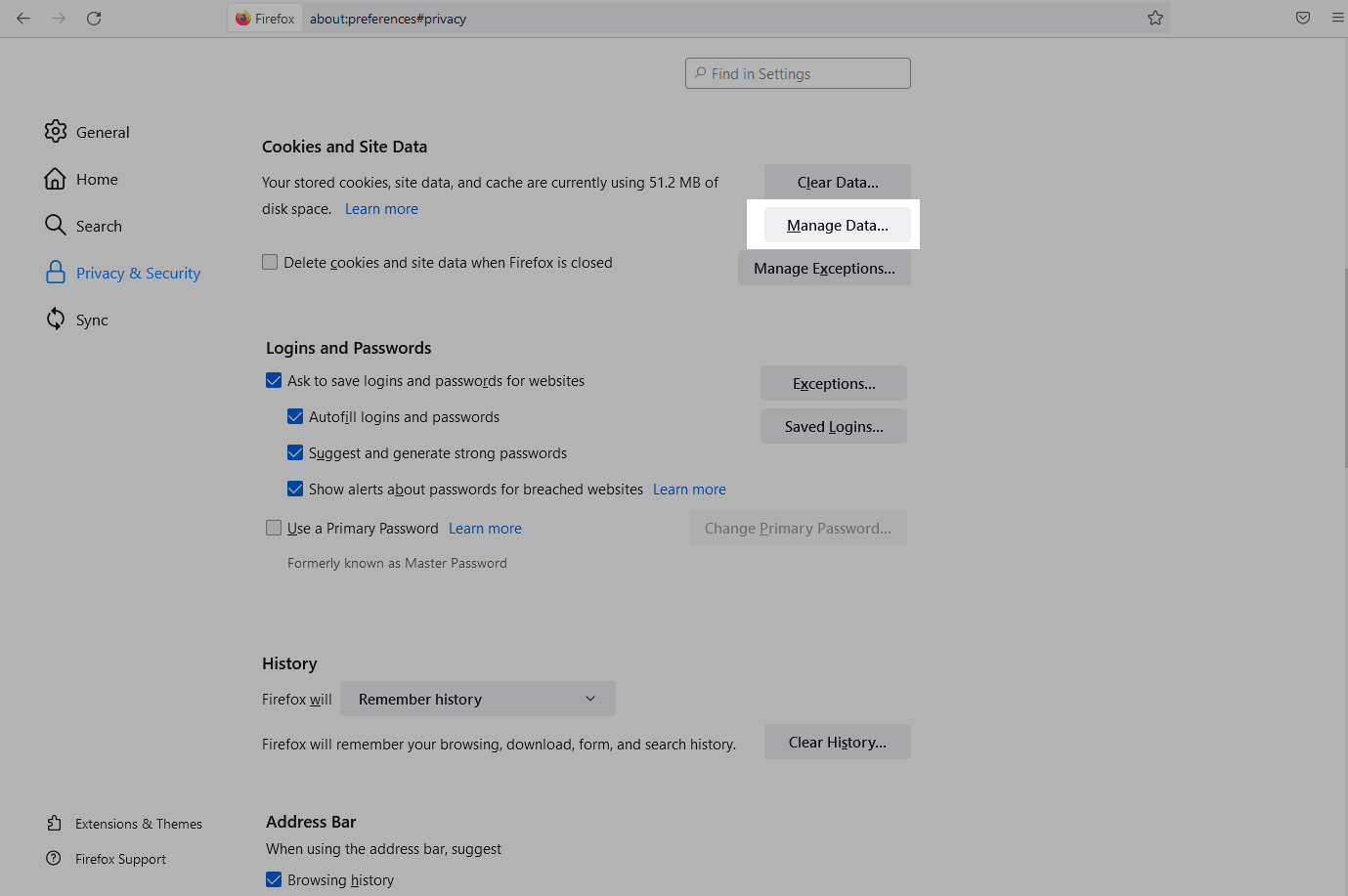This screenshot has height=896, width=1348.
Task: Click the Sync arrows icon
Action: click(x=56, y=320)
